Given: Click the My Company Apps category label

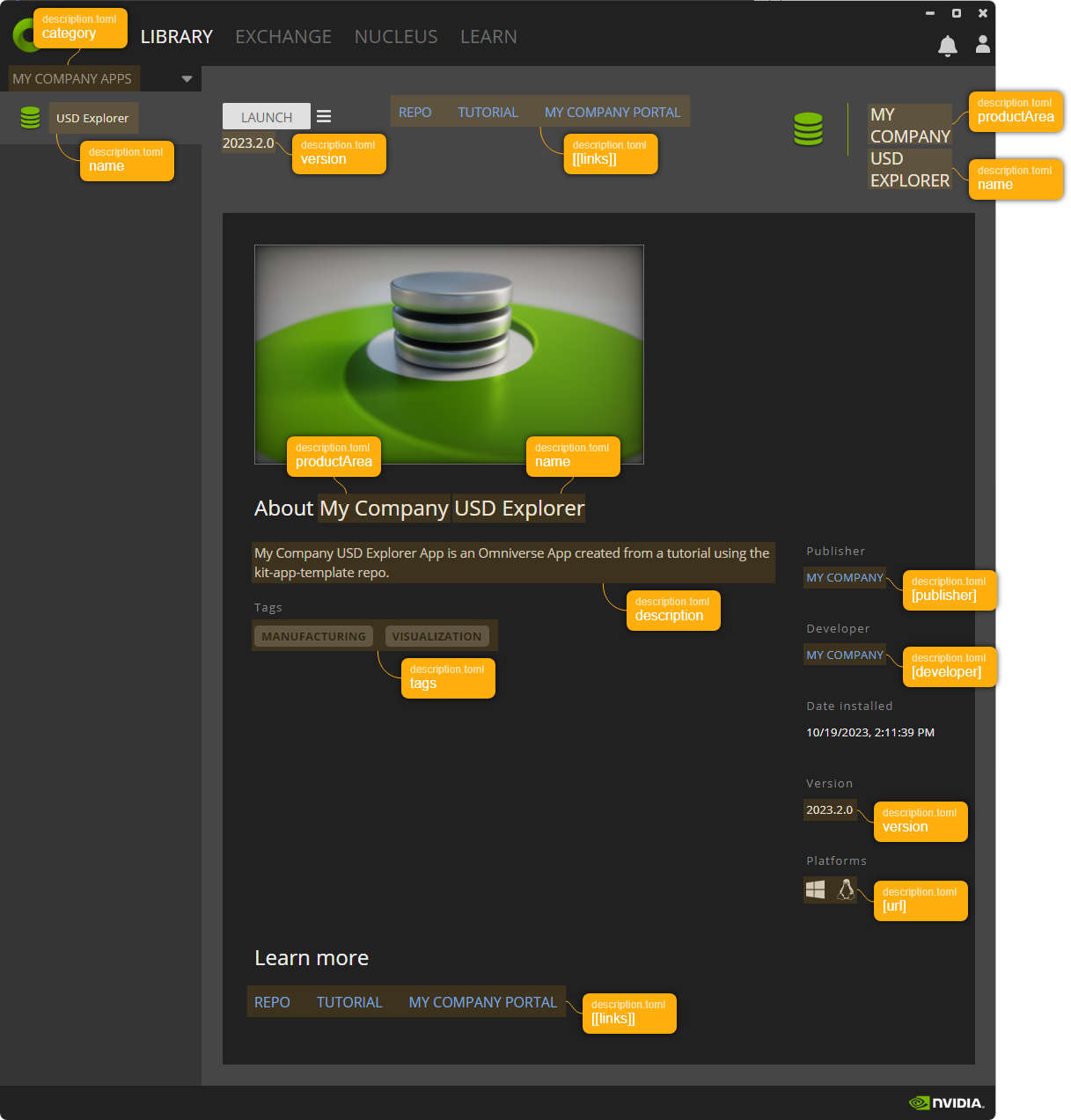Looking at the screenshot, I should coord(72,79).
